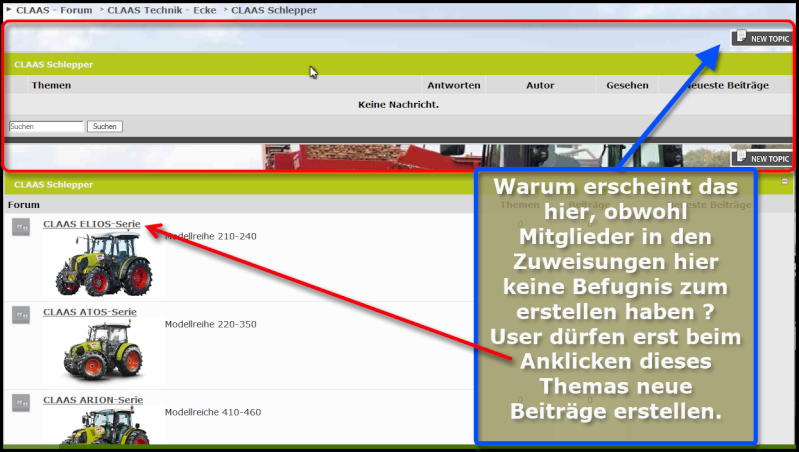Viewport: 799px width, 452px height.
Task: Open the CLAAS ELIOS-Serie forum link
Action: pos(92,224)
